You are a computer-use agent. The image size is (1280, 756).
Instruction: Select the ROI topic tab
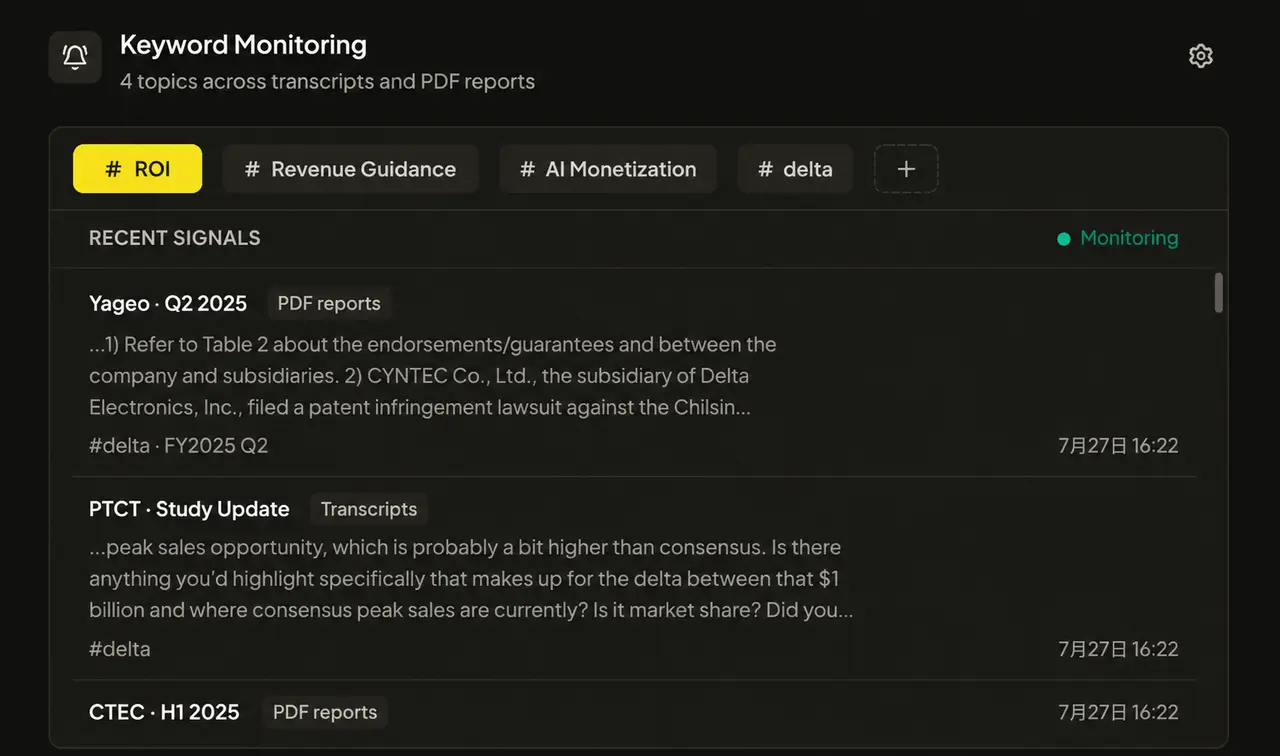click(138, 169)
